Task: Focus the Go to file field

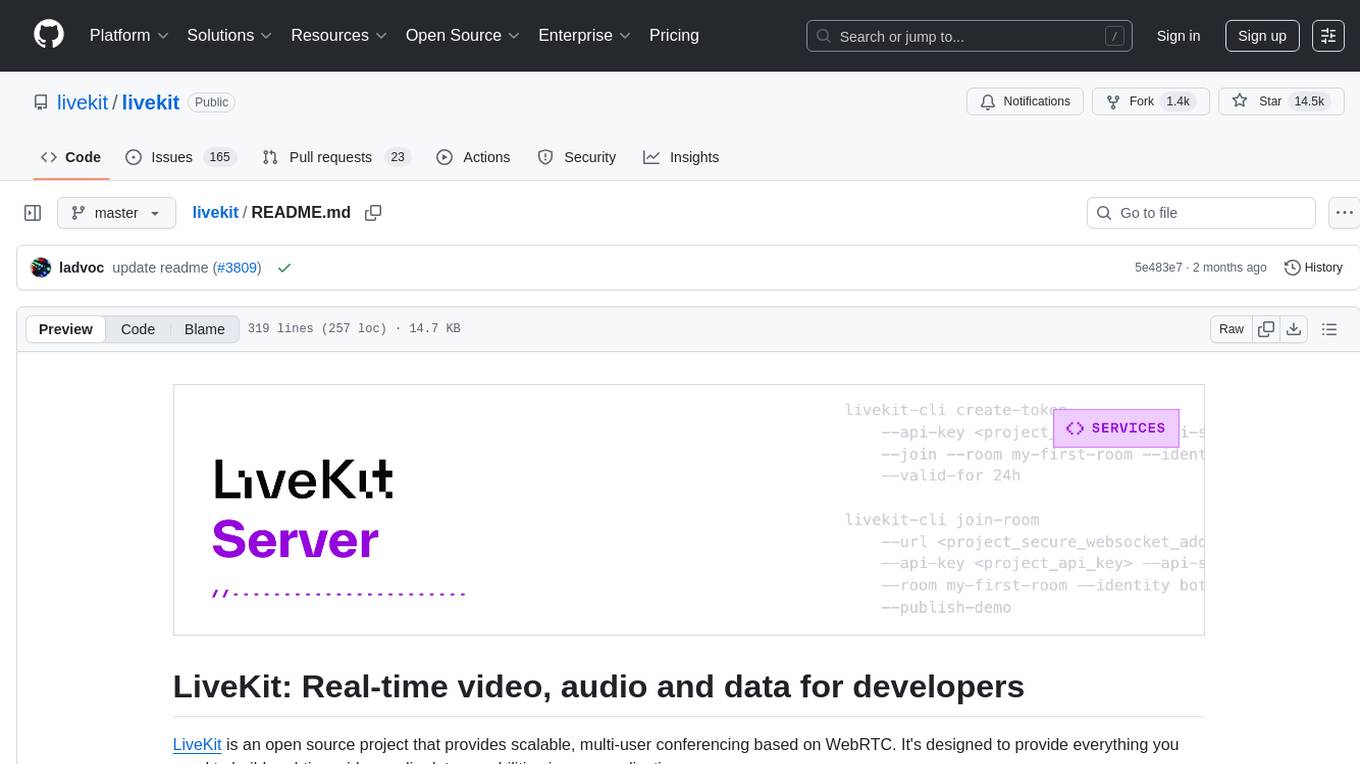Action: point(1201,213)
